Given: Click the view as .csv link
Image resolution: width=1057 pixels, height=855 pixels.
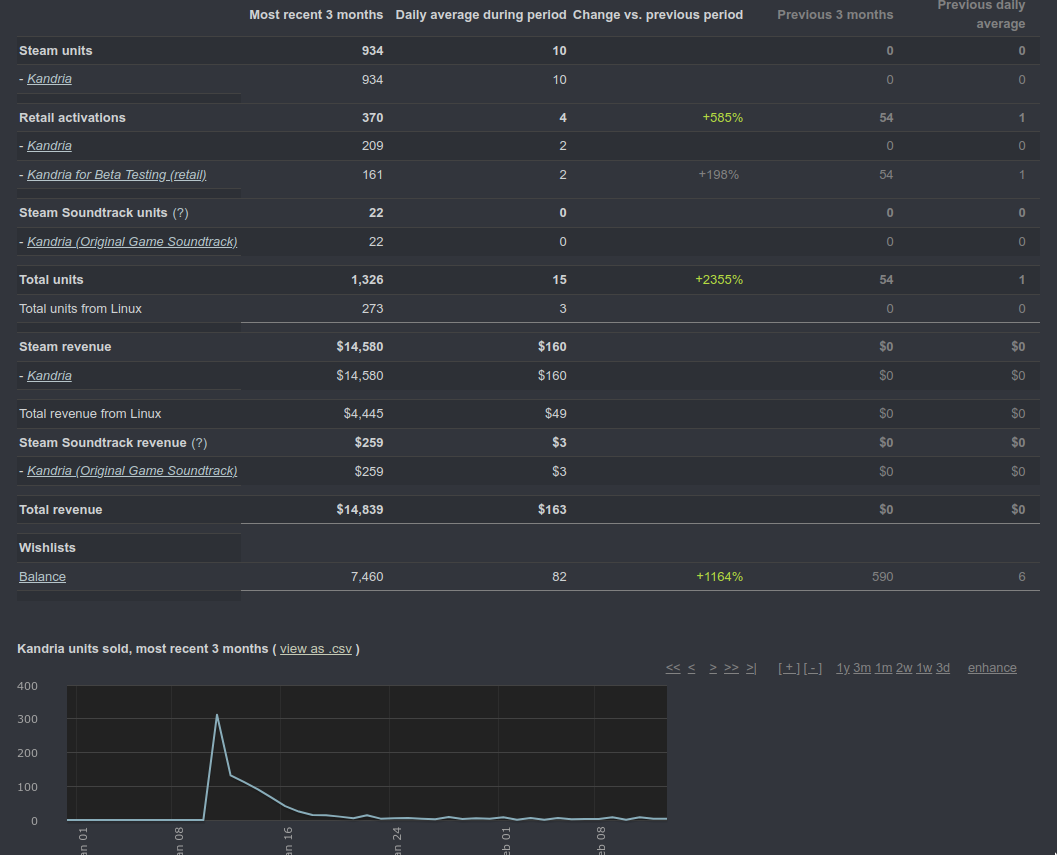Looking at the screenshot, I should [316, 649].
